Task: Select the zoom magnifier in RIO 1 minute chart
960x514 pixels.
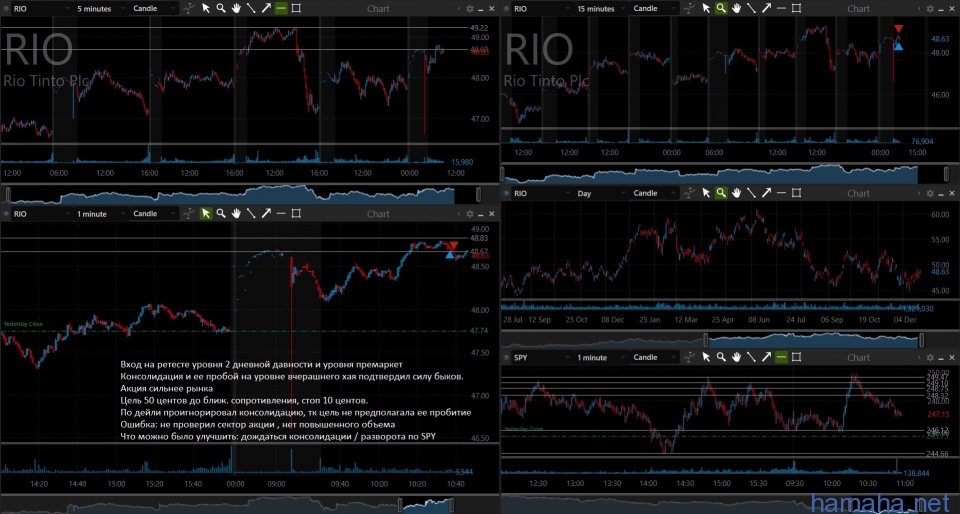Action: (x=221, y=214)
